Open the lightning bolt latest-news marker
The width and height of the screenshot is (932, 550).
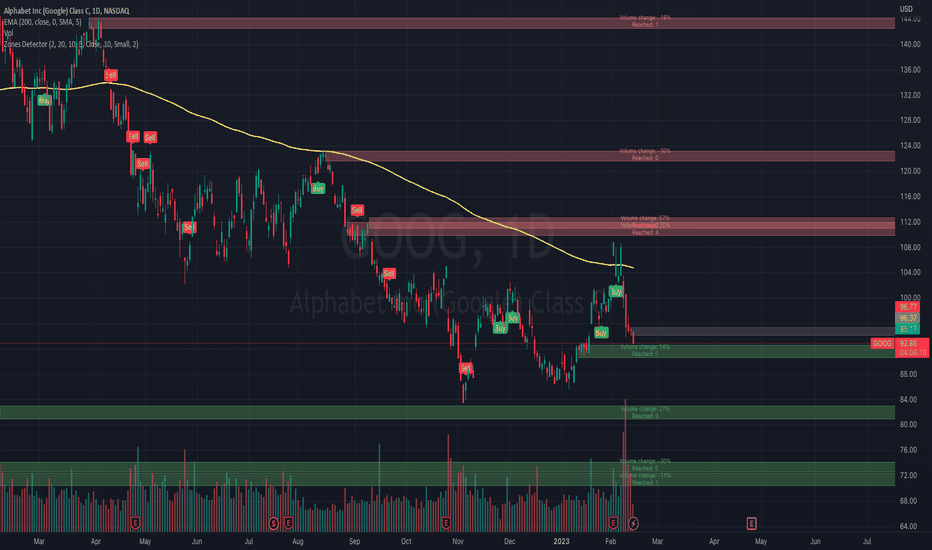point(633,523)
